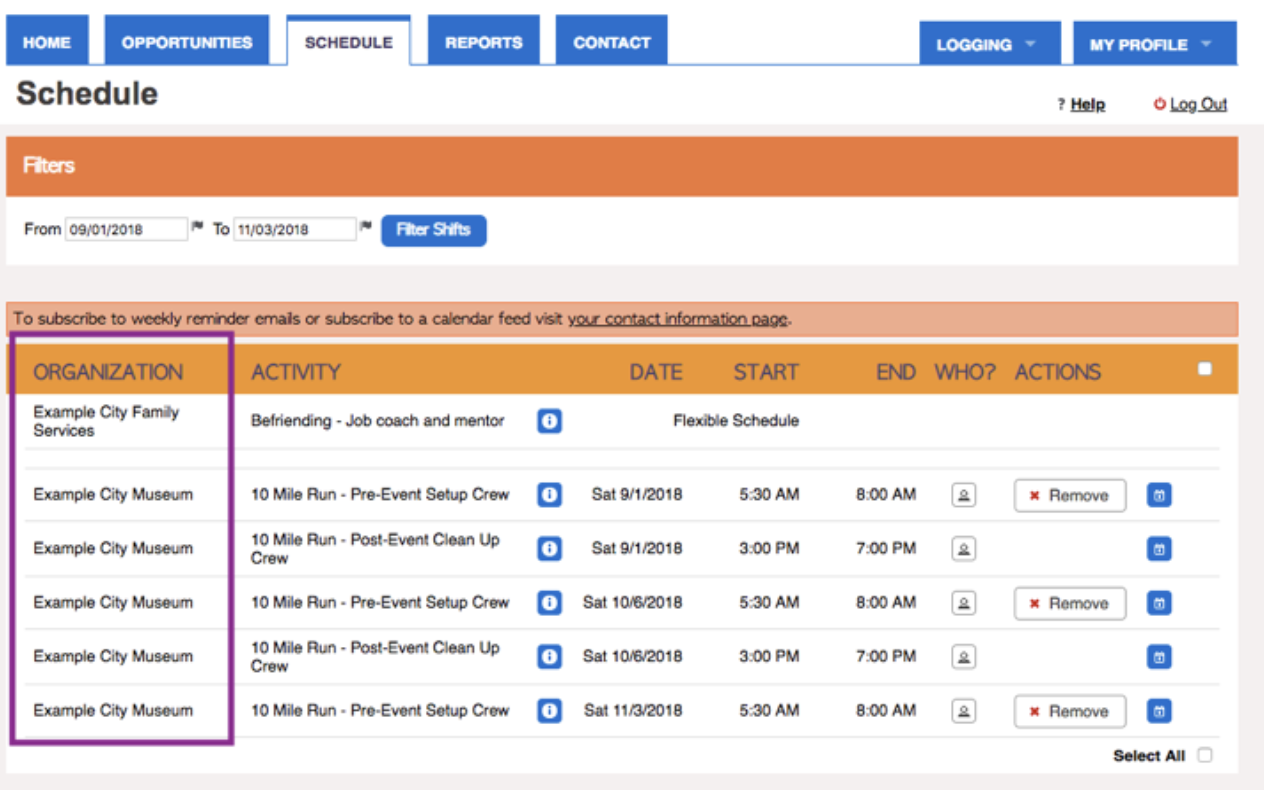Open info icon for Sat 9/1/2018 Pre-Event Setup
The image size is (1264, 790).
coord(549,495)
